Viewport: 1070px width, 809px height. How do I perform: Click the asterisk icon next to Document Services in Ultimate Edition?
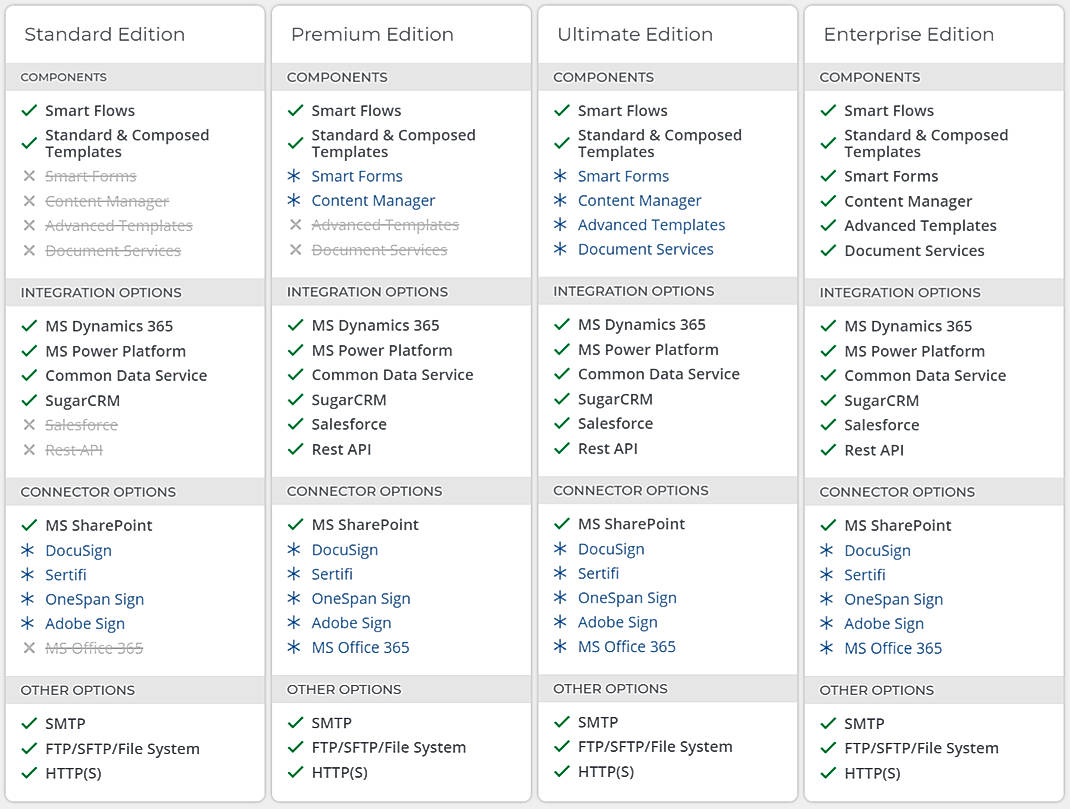coord(560,249)
